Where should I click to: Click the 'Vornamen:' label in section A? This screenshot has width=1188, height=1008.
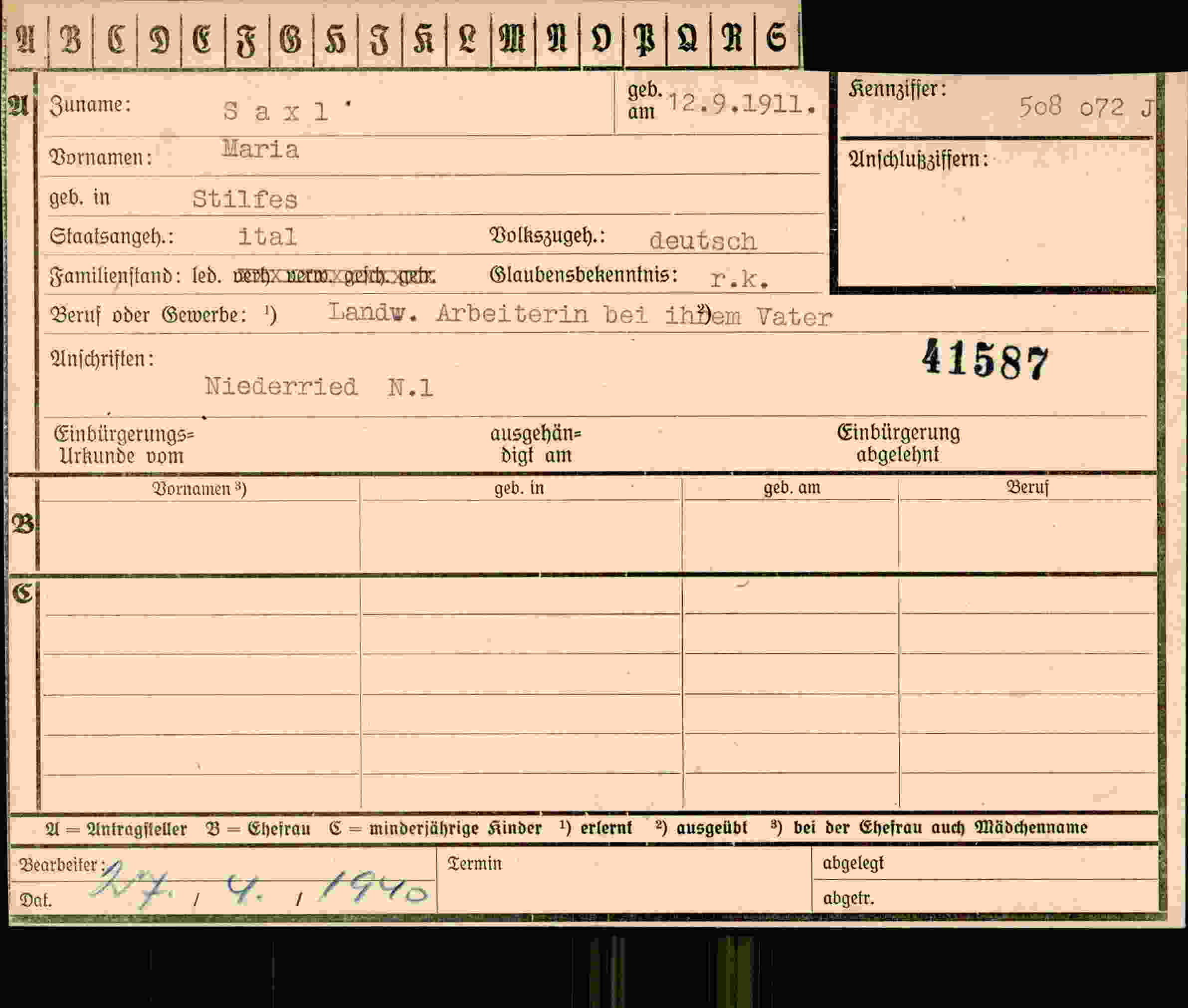(x=101, y=157)
